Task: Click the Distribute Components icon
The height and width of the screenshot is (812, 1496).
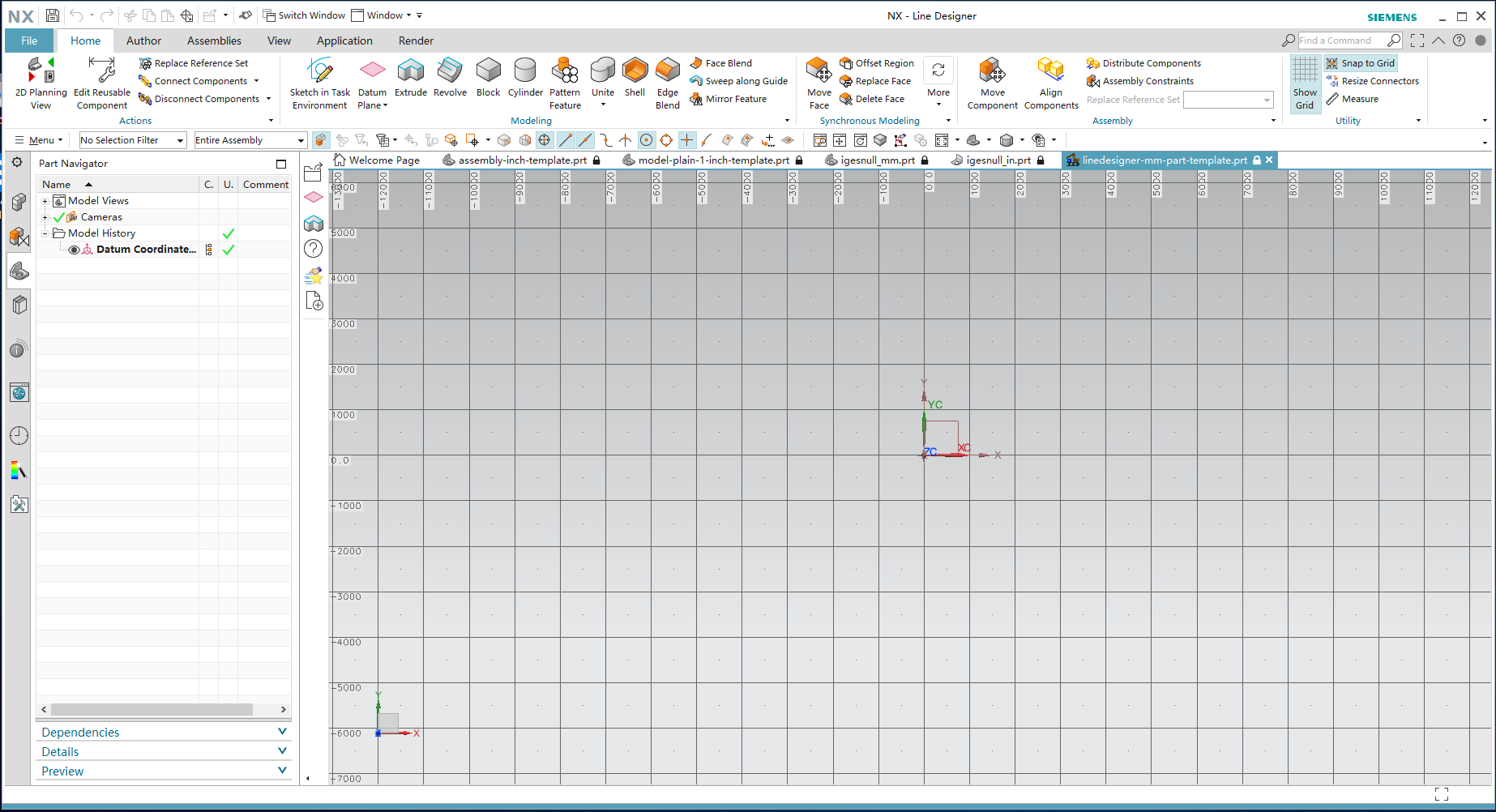Action: pyautogui.click(x=1093, y=63)
